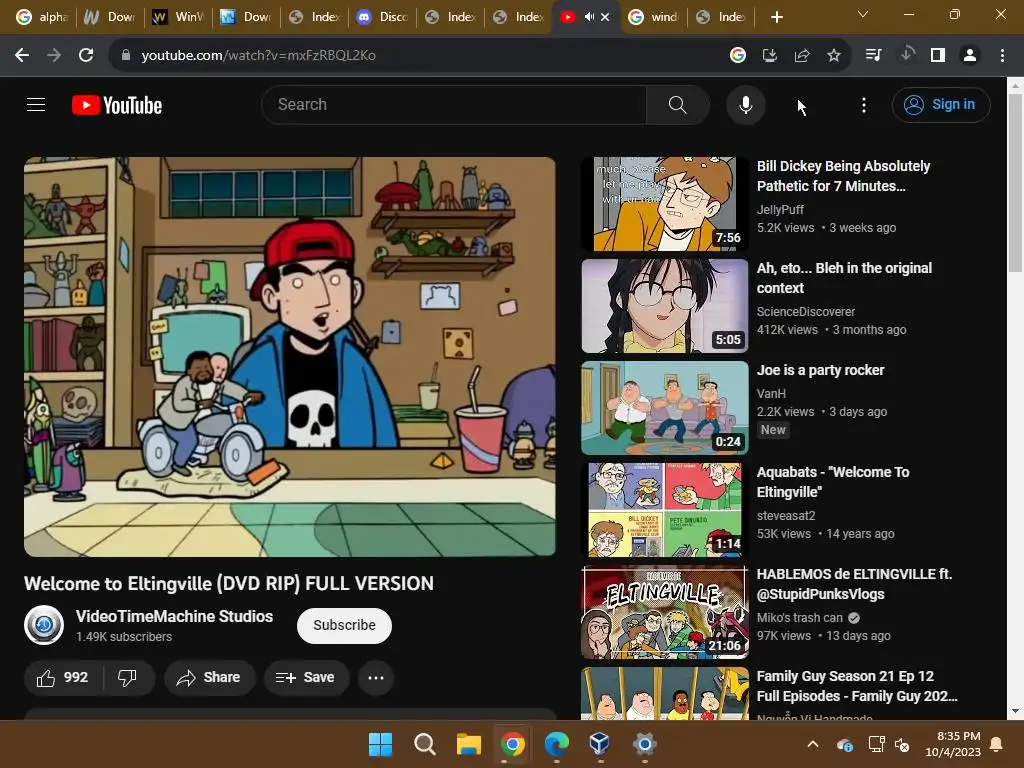
Task: Go back in Chrome
Action: pos(22,56)
